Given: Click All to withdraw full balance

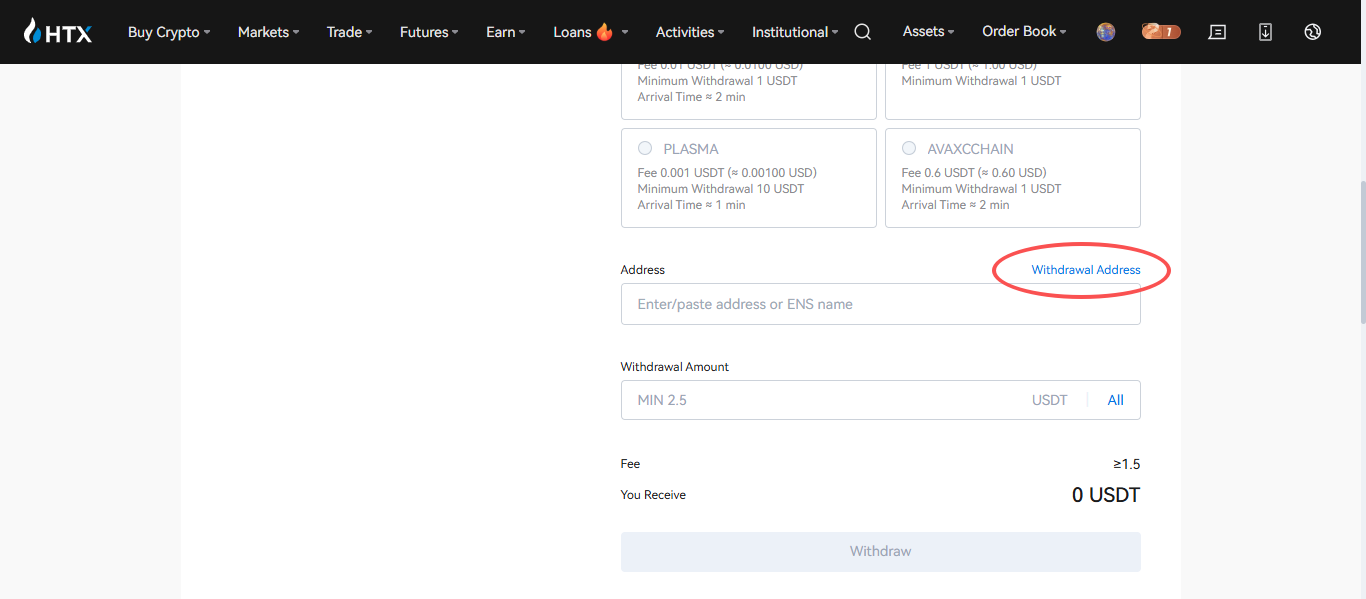Looking at the screenshot, I should tap(1115, 400).
